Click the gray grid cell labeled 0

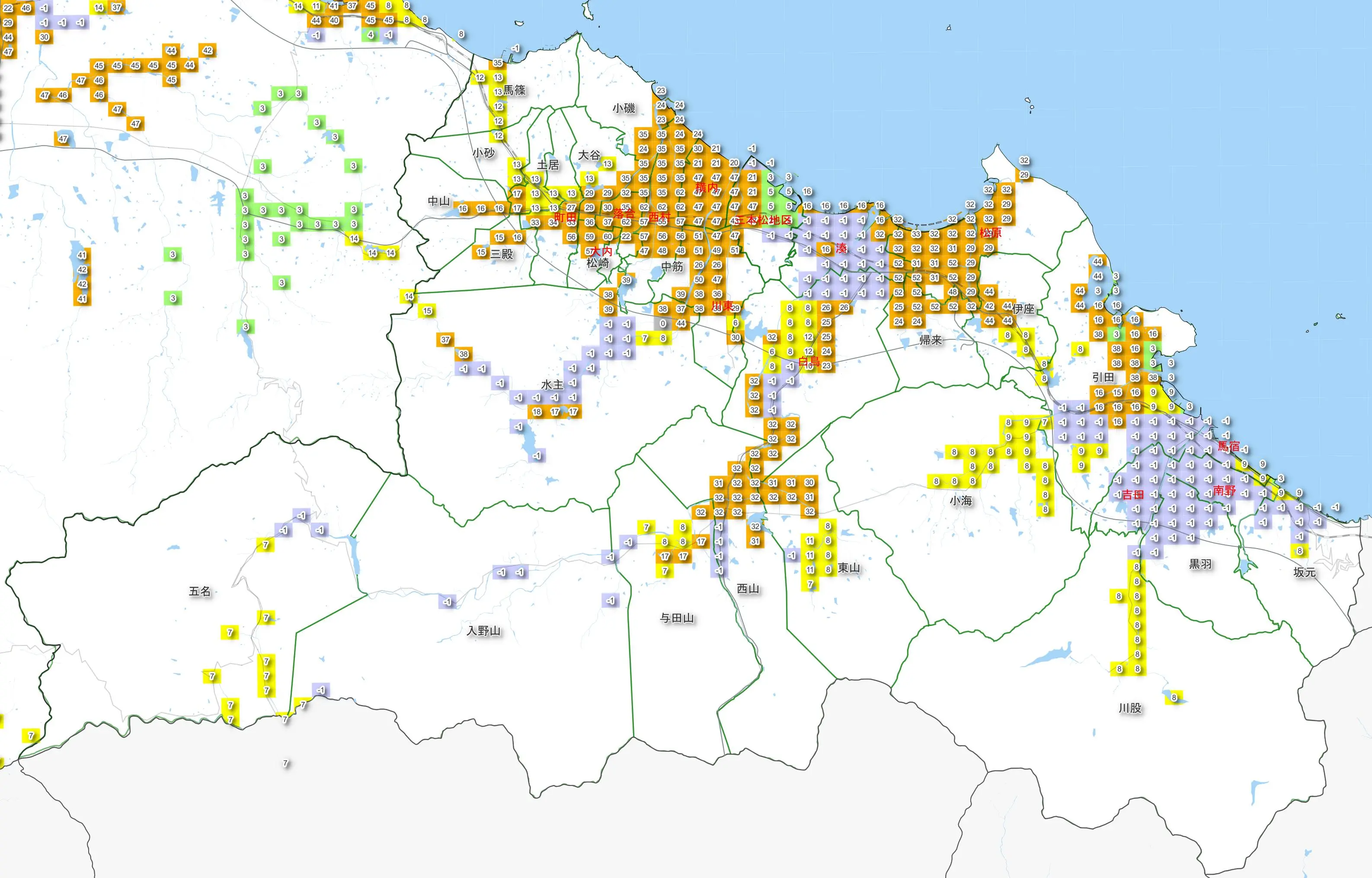[x=662, y=323]
